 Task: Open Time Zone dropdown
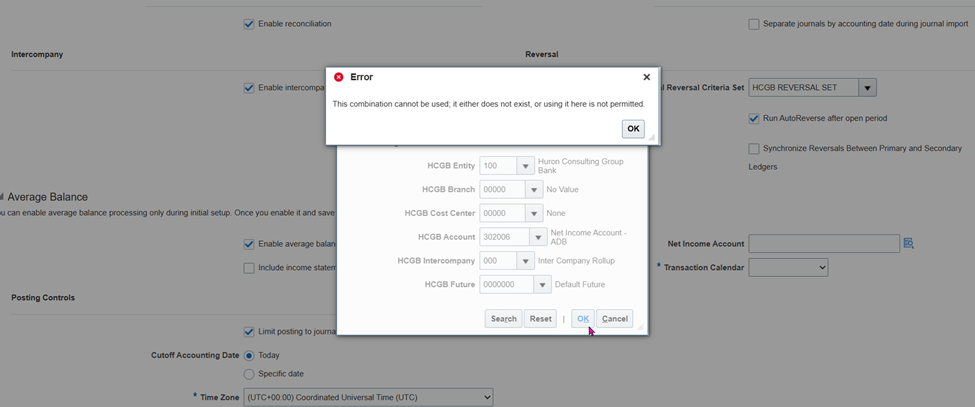pos(369,396)
